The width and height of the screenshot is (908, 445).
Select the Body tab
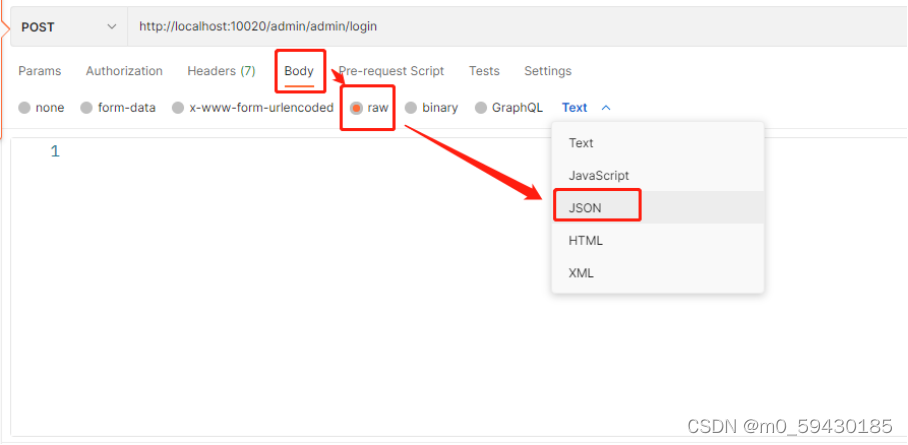tap(299, 71)
